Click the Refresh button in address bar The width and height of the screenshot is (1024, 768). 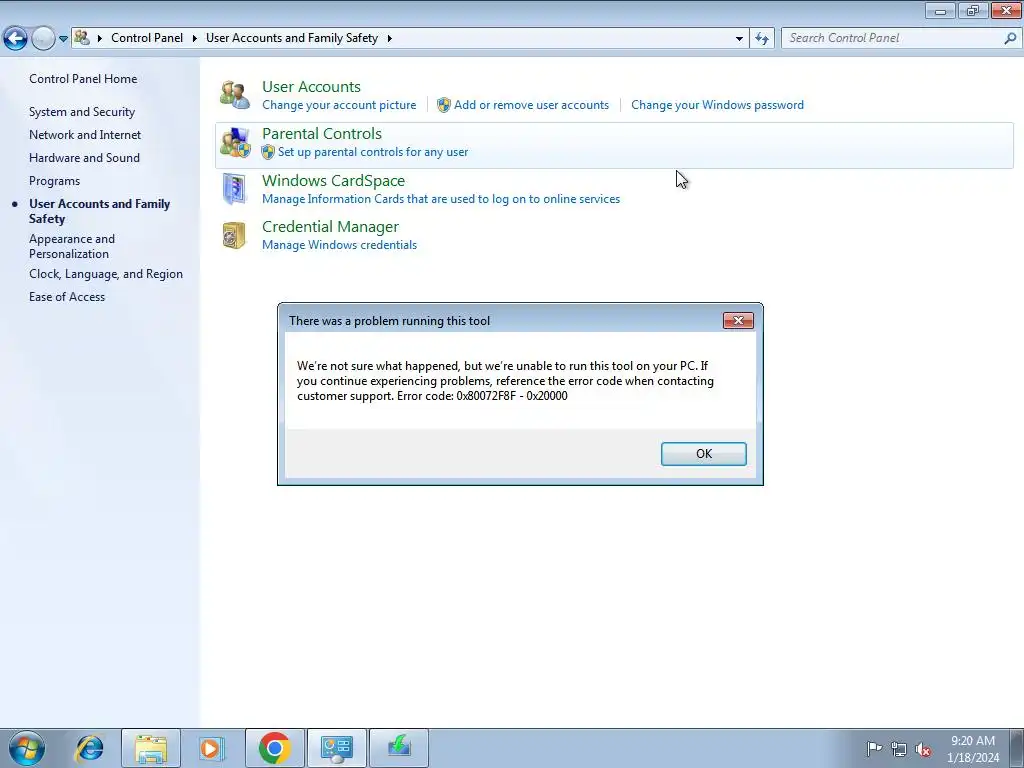[x=761, y=39]
